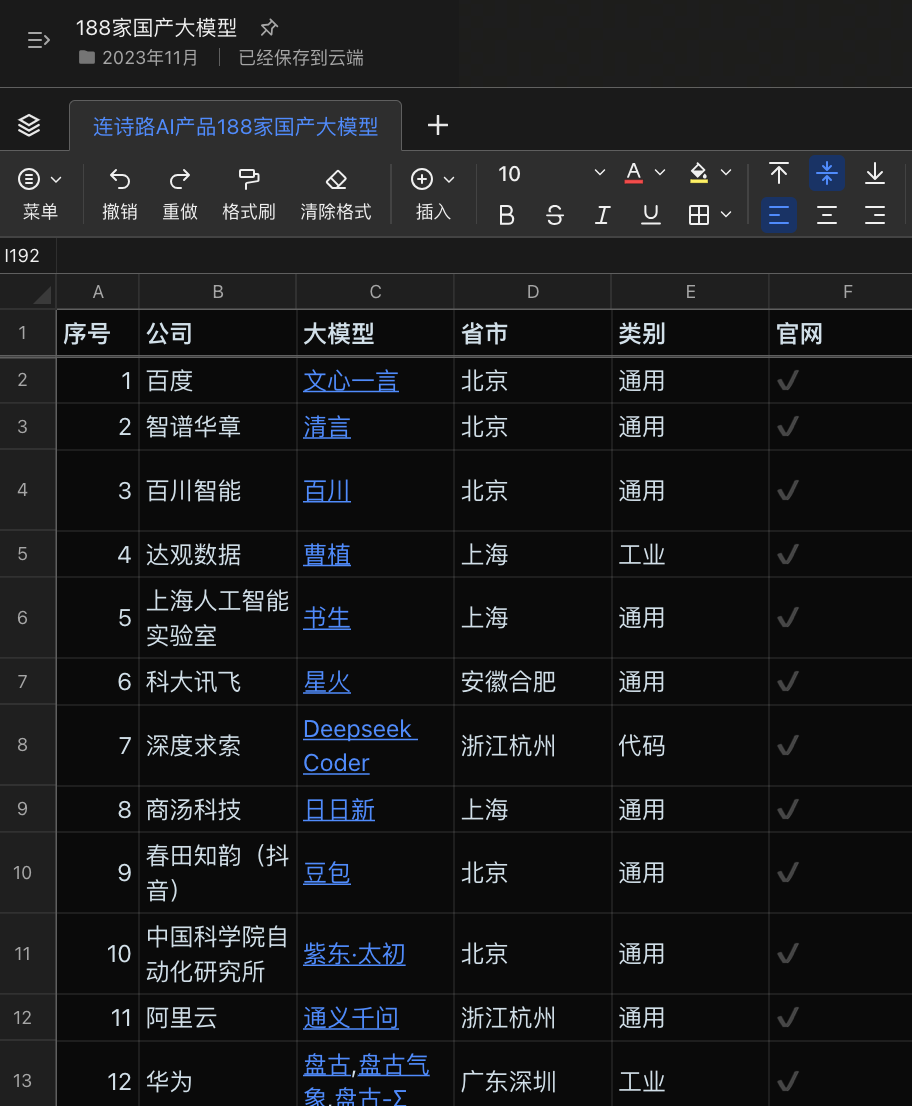Open the 清言 link
This screenshot has height=1106, width=912.
pos(327,427)
